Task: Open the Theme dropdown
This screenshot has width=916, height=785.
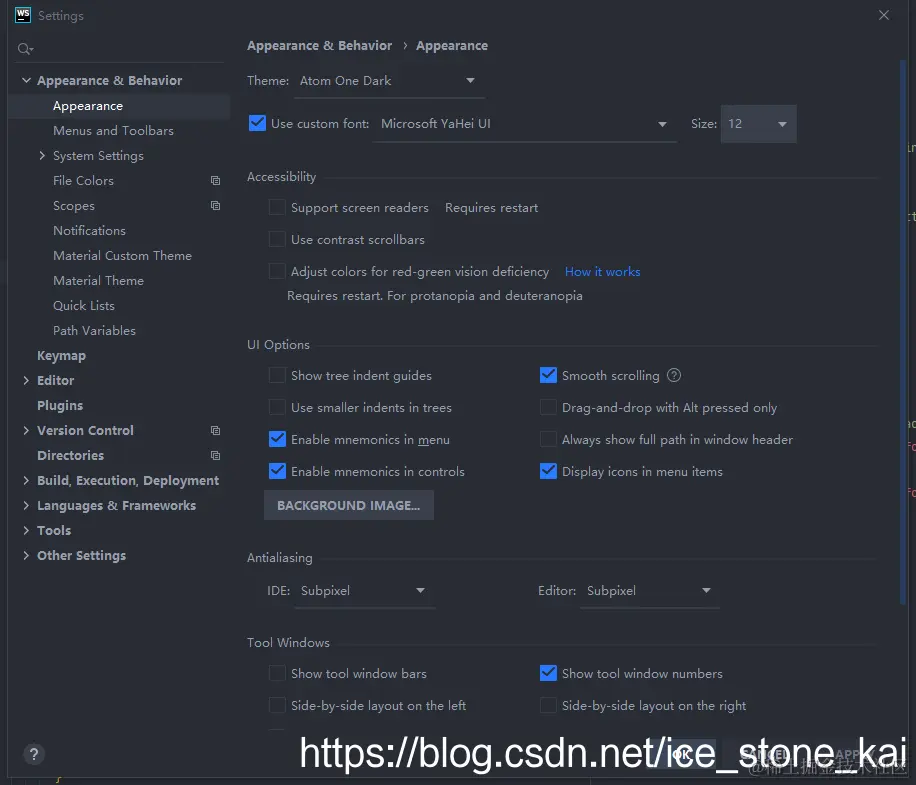Action: click(x=388, y=81)
